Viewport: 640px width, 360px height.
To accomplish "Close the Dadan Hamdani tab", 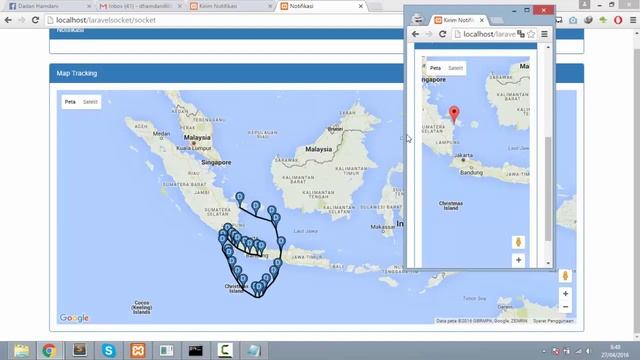I will pyautogui.click(x=89, y=6).
